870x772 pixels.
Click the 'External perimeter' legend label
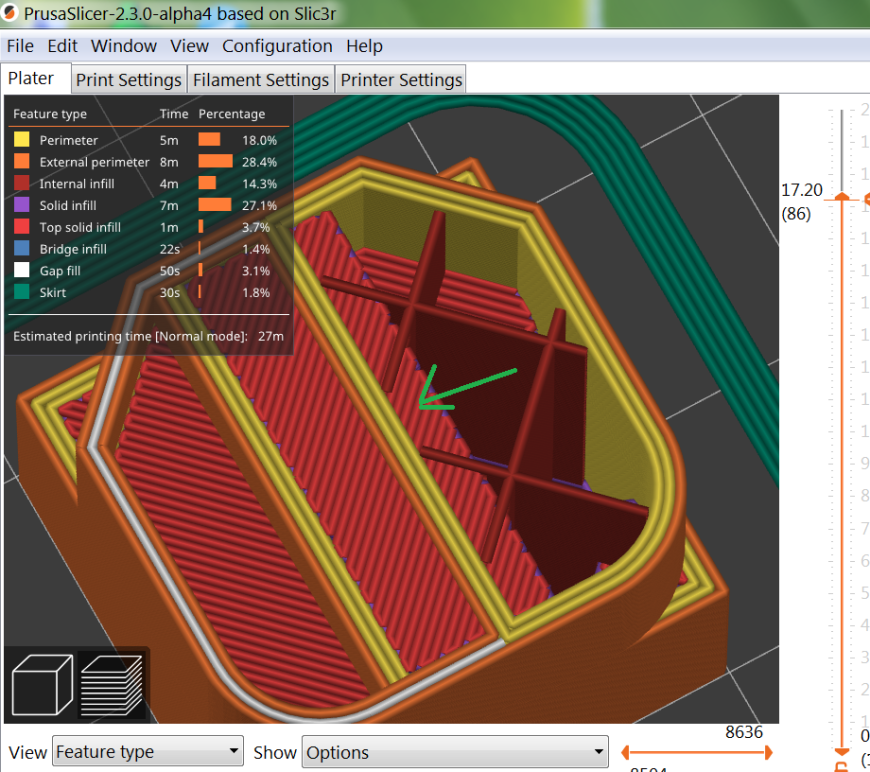point(94,162)
